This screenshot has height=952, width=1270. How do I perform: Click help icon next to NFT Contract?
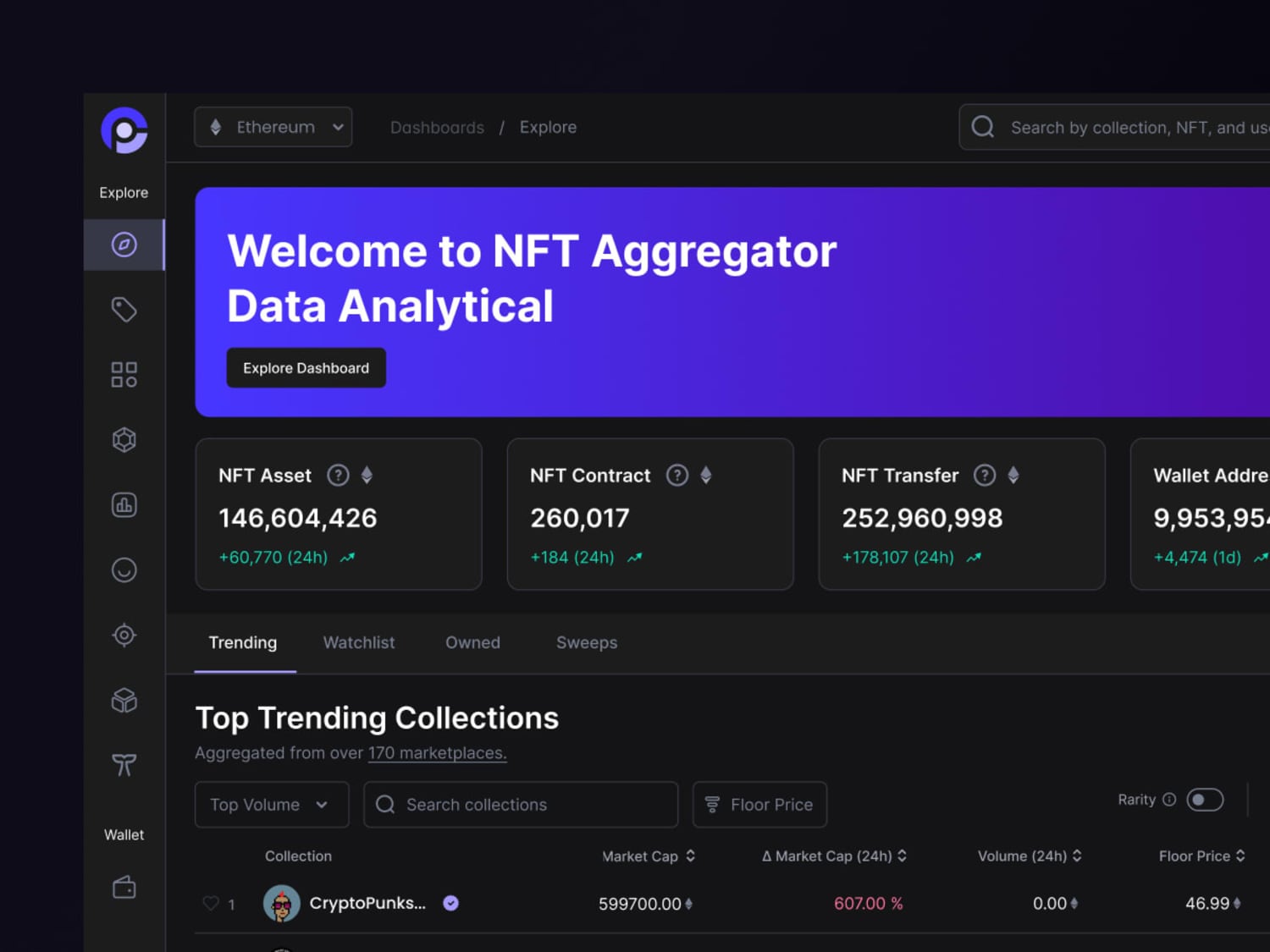point(677,476)
